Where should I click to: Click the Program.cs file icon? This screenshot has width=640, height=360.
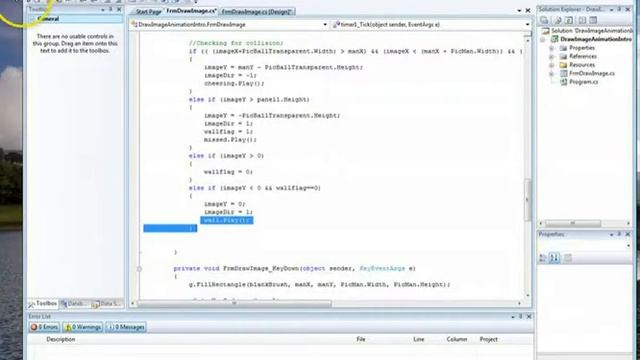point(564,82)
